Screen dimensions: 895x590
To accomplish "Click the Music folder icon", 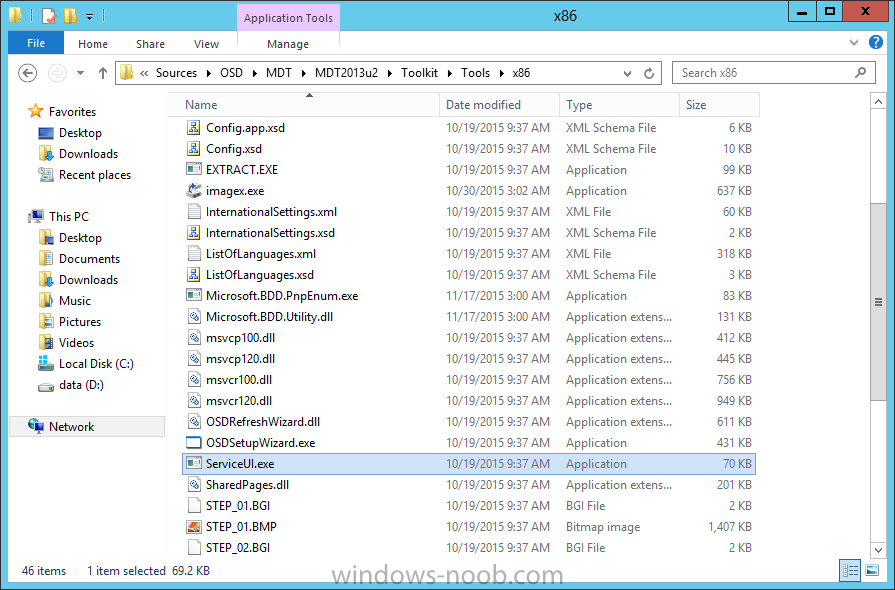I will pyautogui.click(x=46, y=300).
